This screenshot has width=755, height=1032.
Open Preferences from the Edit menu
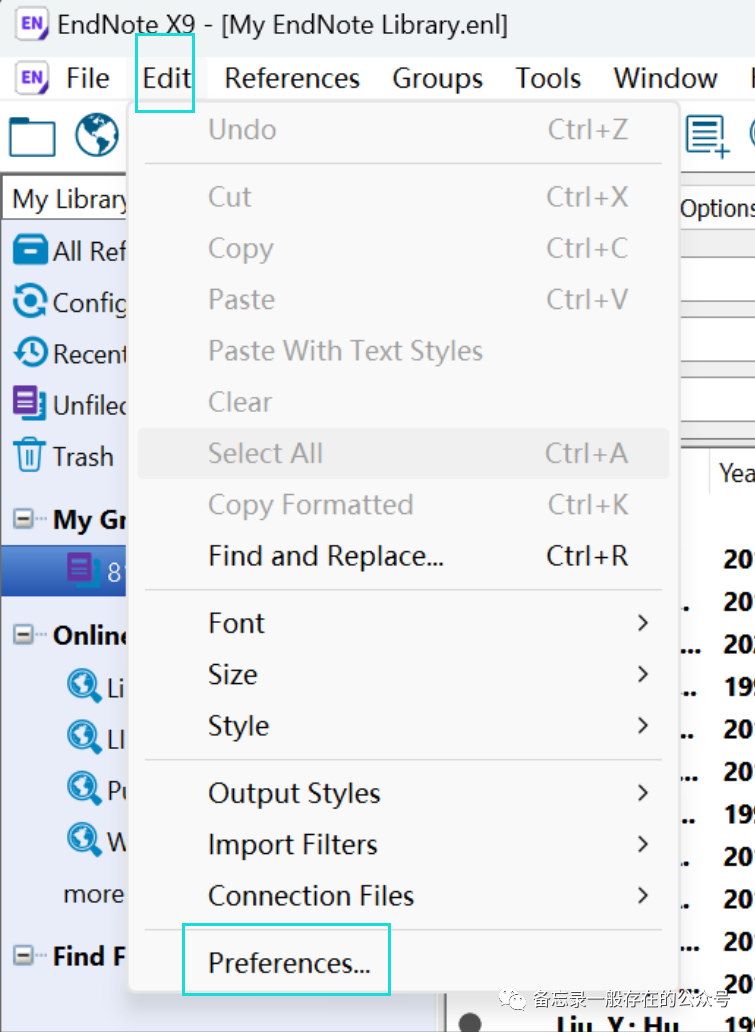pyautogui.click(x=404, y=963)
